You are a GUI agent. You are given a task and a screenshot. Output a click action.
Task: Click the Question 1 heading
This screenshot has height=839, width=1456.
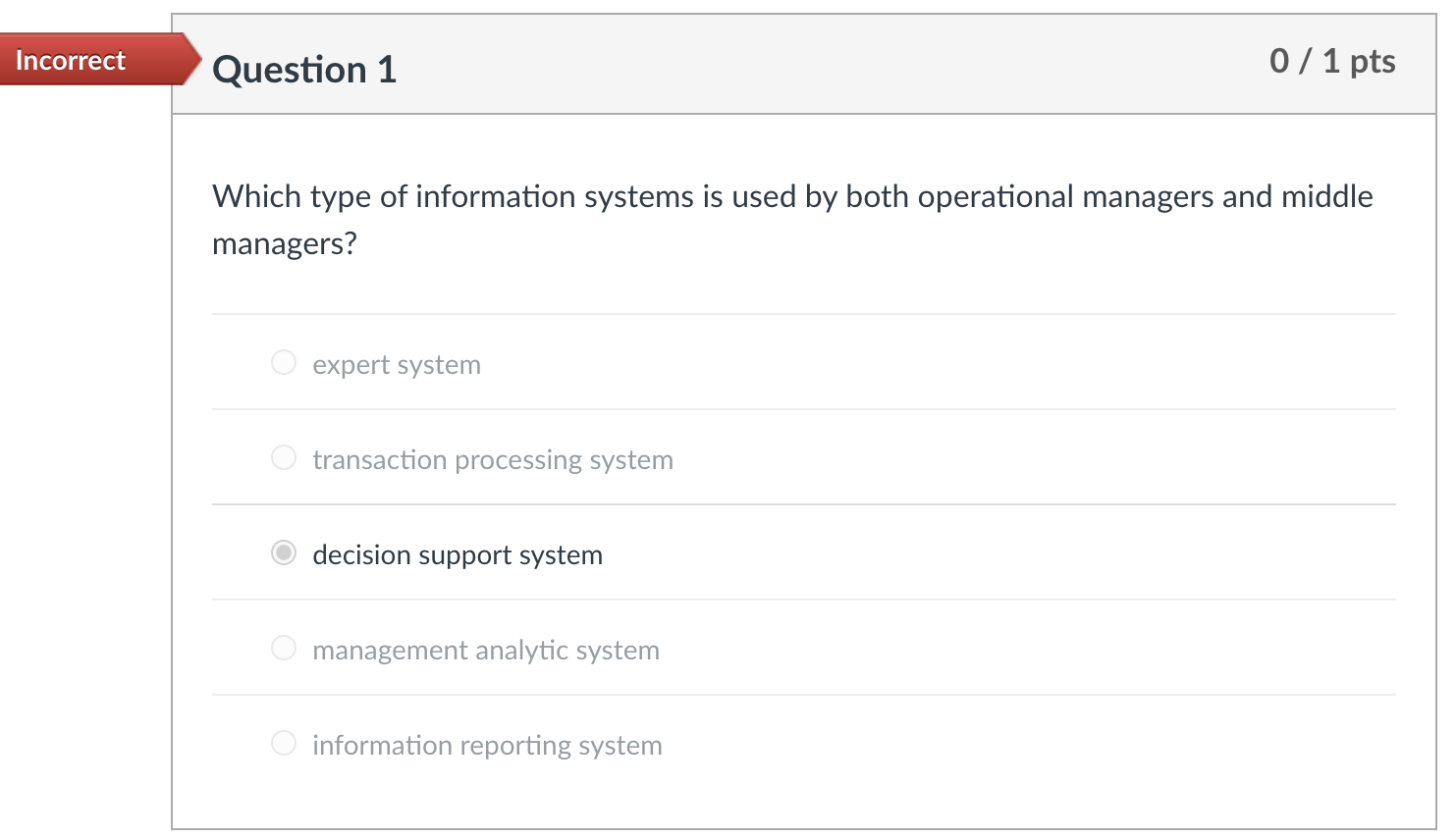pyautogui.click(x=304, y=70)
